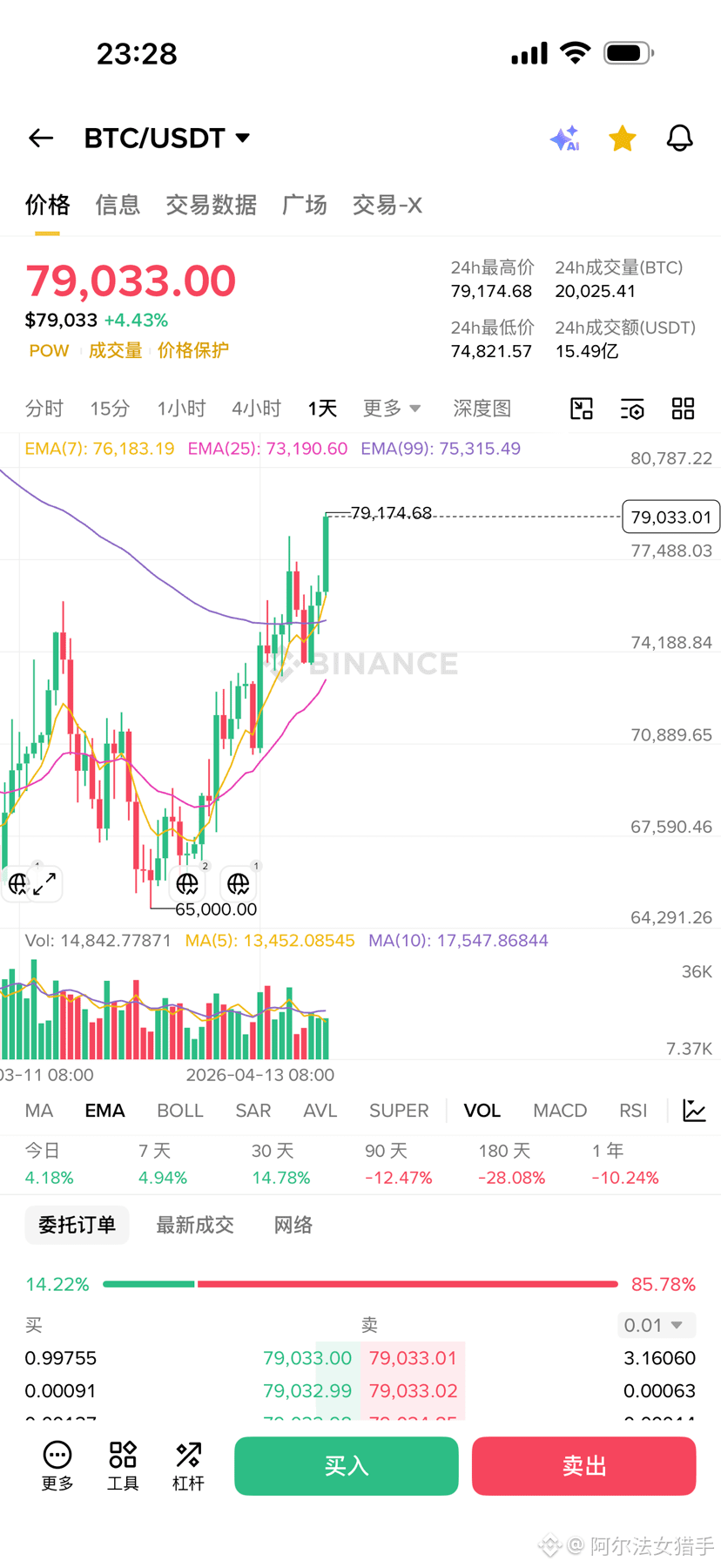Enable the SUPER indicator
This screenshot has width=721, height=1568.
point(399,1111)
